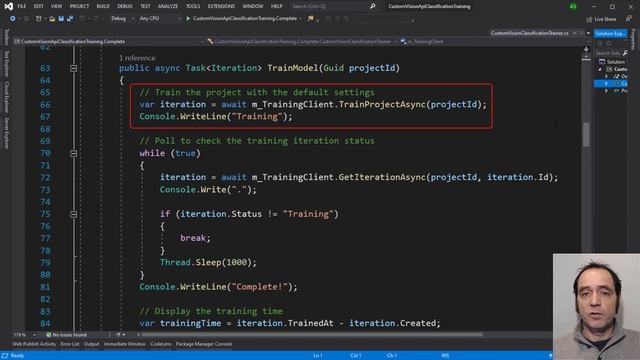Open the TEST menu
640x360 pixels.
click(x=145, y=6)
